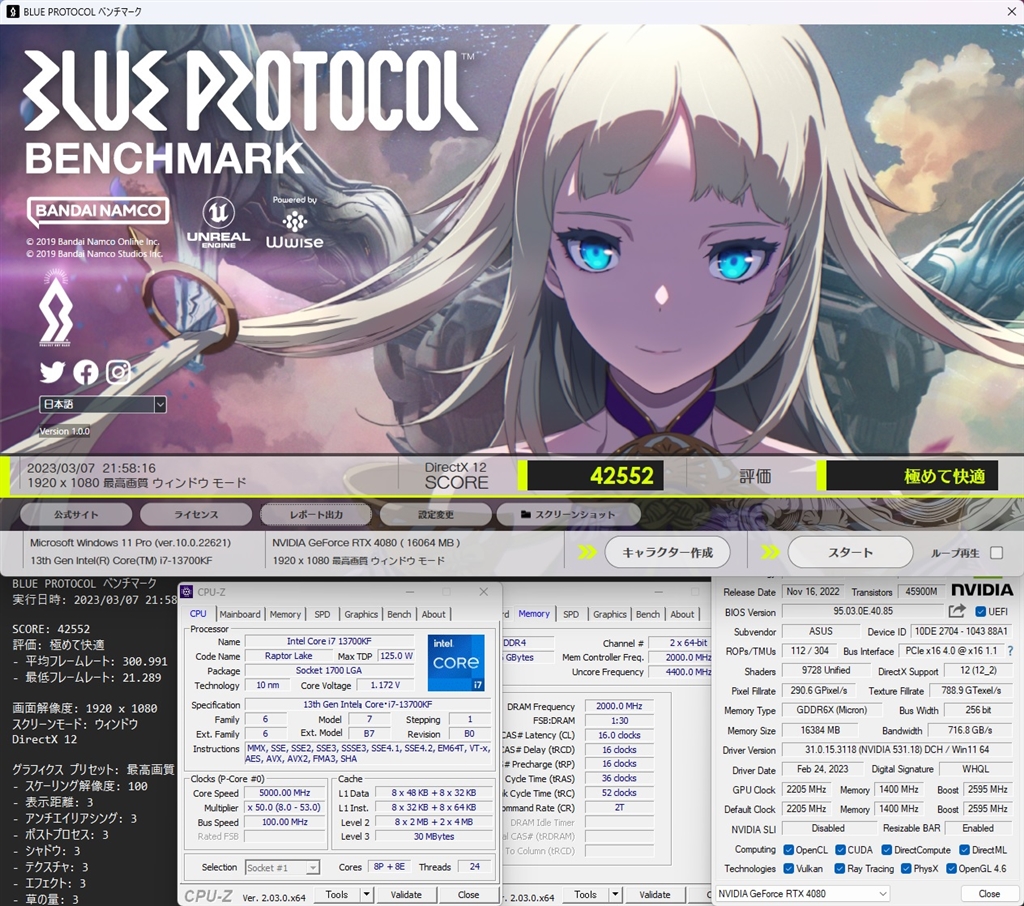The width and height of the screenshot is (1024, 906).
Task: Click the キャラクター作成 character creation button
Action: (x=667, y=553)
